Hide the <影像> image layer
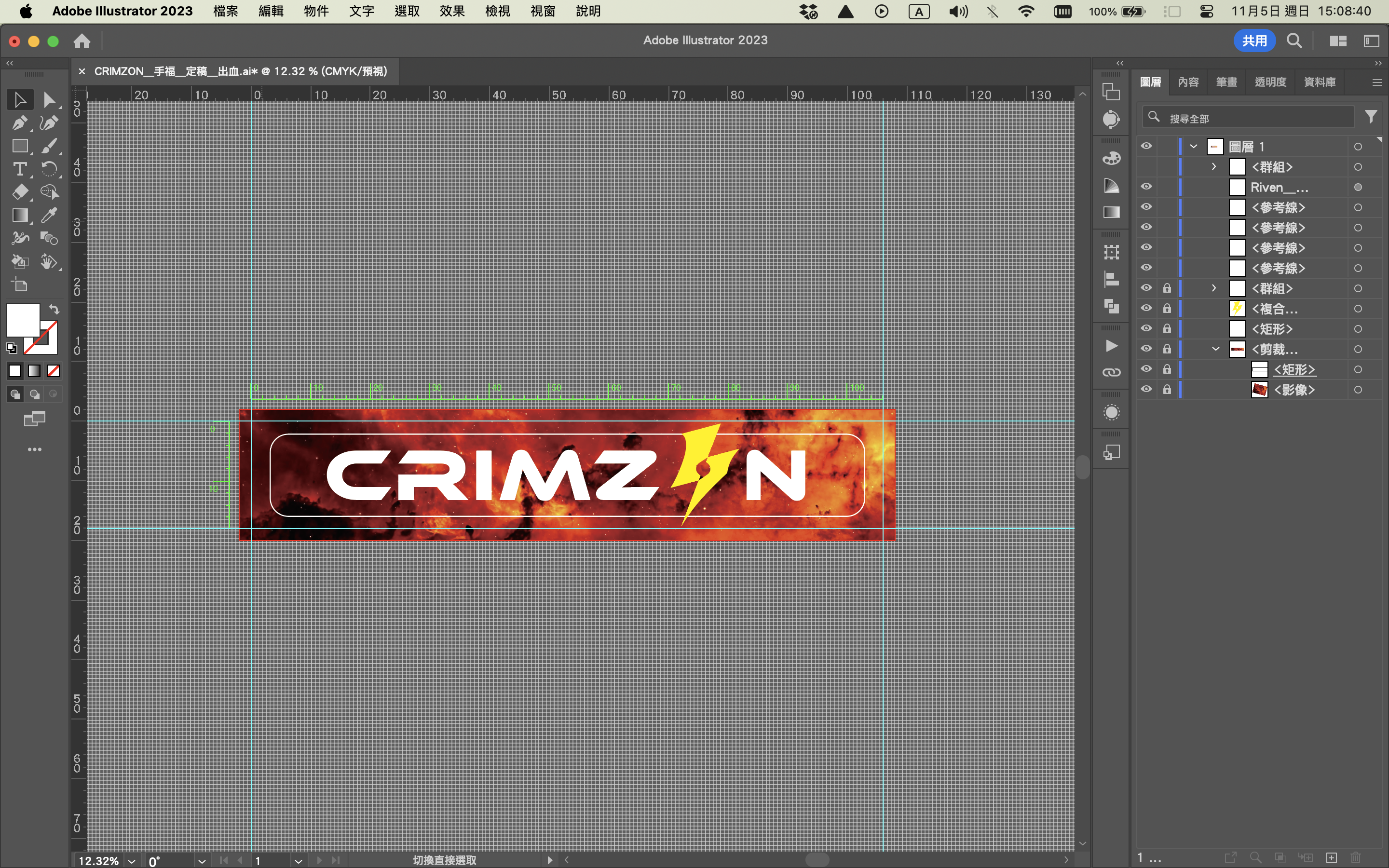This screenshot has height=868, width=1389. point(1146,389)
